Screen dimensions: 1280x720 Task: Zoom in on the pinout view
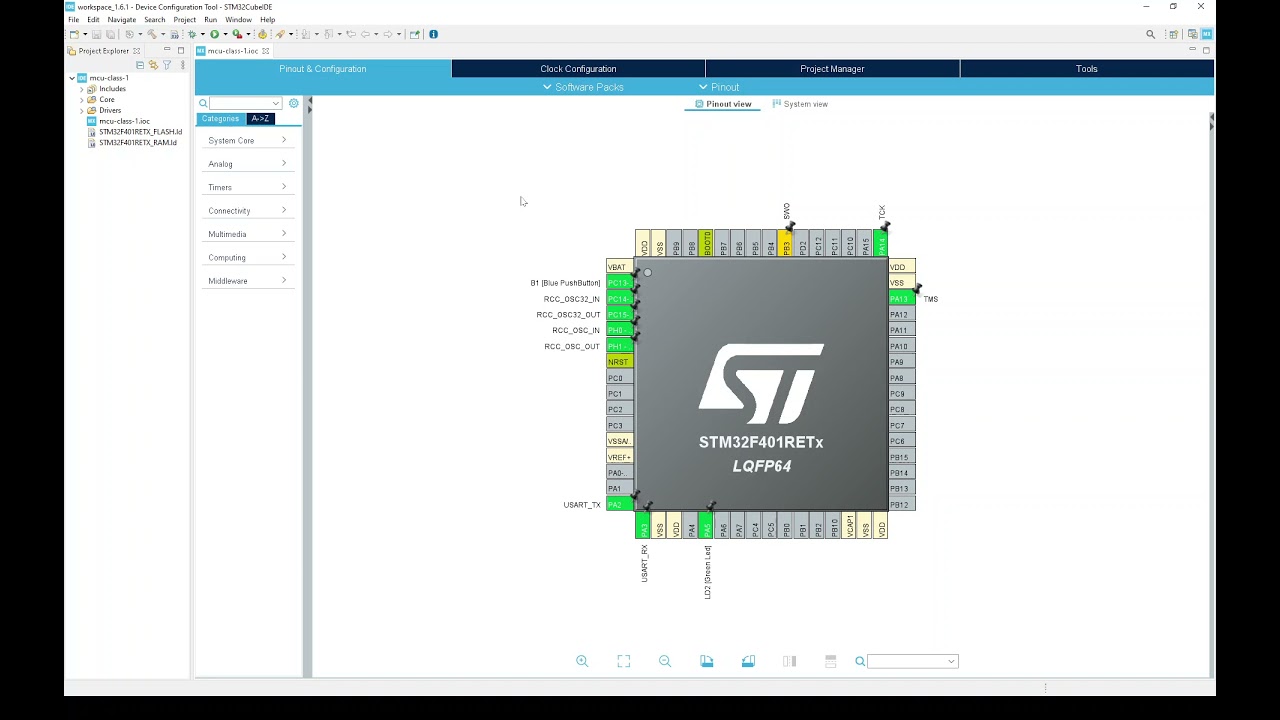[582, 661]
